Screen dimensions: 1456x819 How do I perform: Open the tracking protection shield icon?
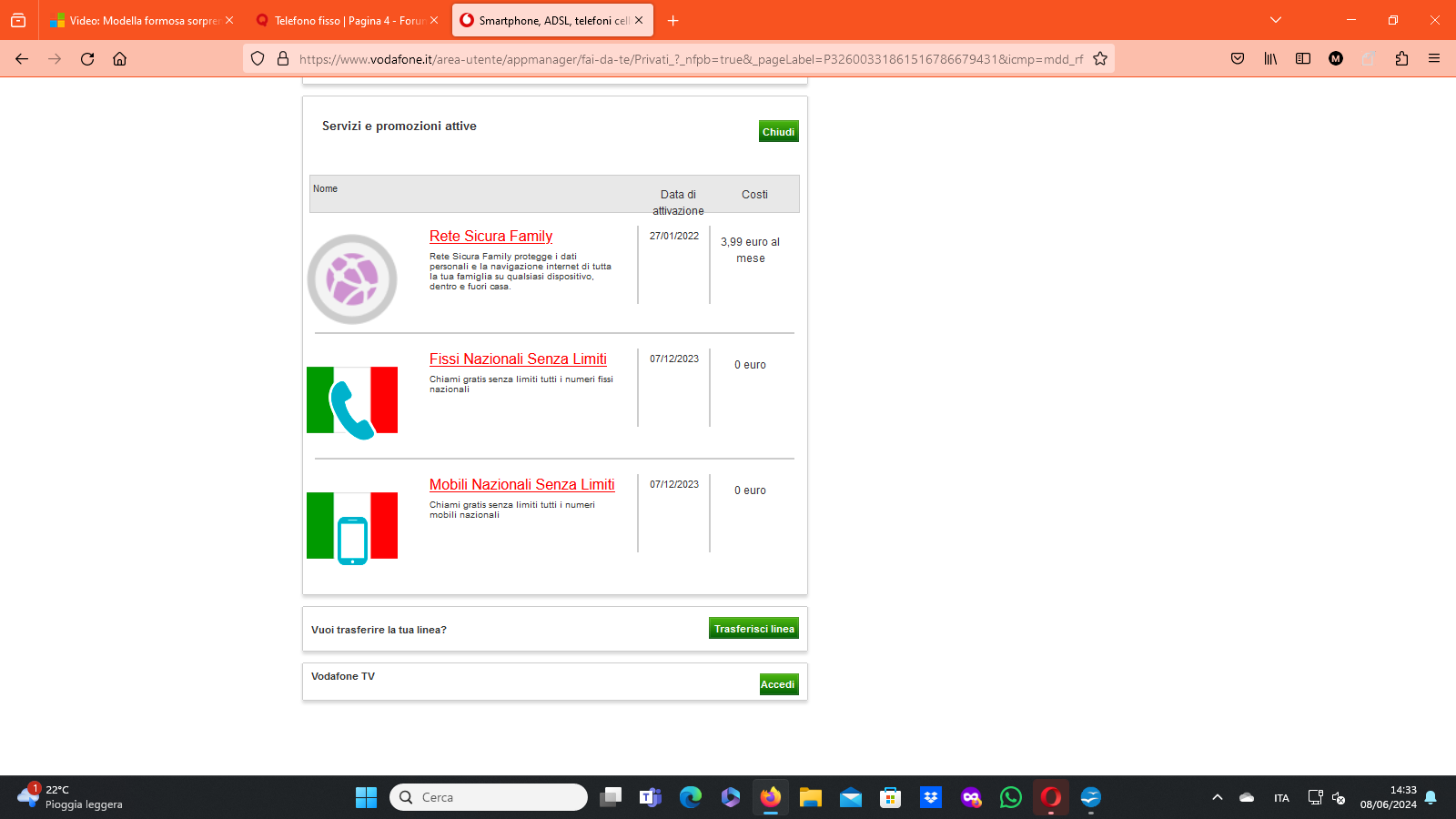[258, 59]
